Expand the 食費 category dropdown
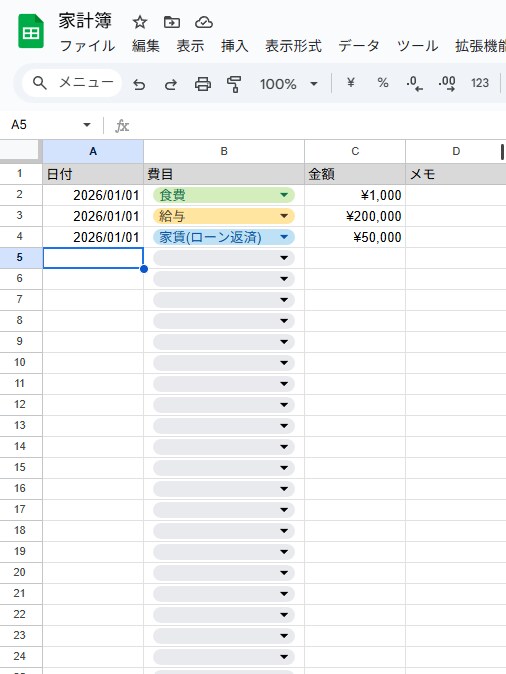Screen dimensions: 506x674 (x=284, y=195)
